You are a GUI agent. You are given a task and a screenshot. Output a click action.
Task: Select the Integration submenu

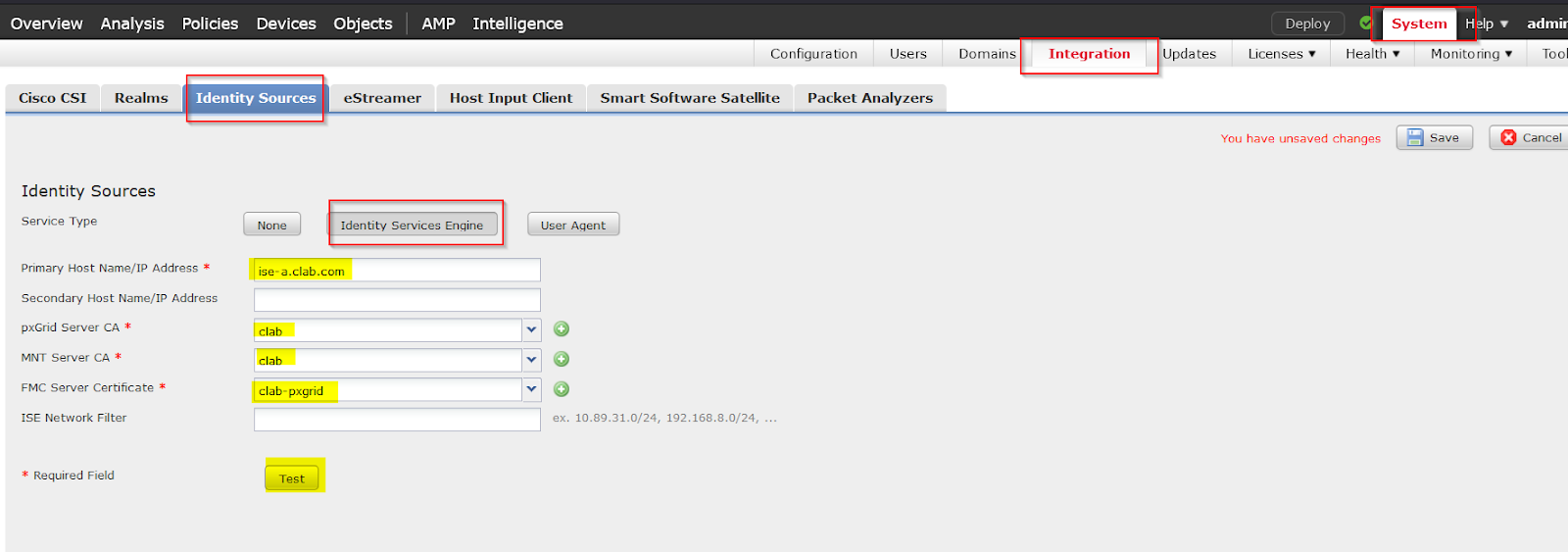[1089, 54]
